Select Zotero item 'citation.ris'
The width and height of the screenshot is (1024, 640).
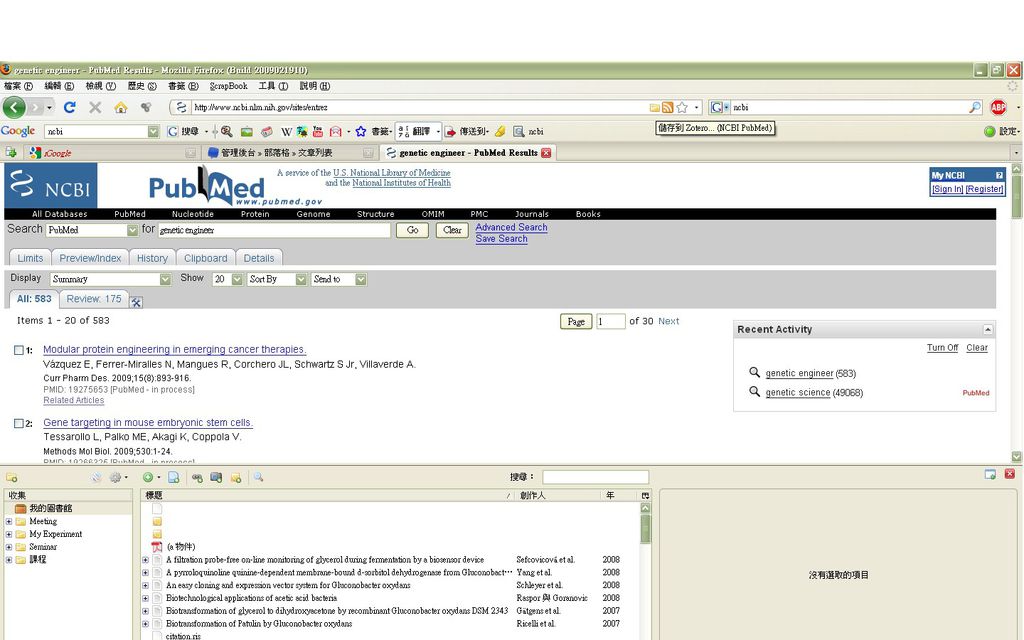click(184, 636)
